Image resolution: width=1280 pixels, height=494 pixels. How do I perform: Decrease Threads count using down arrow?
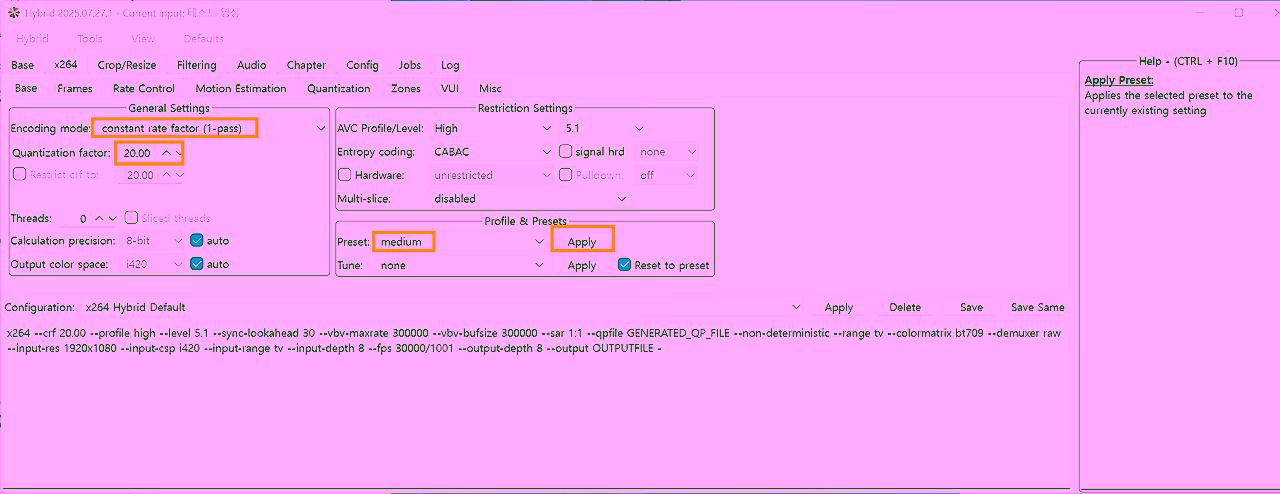click(x=112, y=218)
